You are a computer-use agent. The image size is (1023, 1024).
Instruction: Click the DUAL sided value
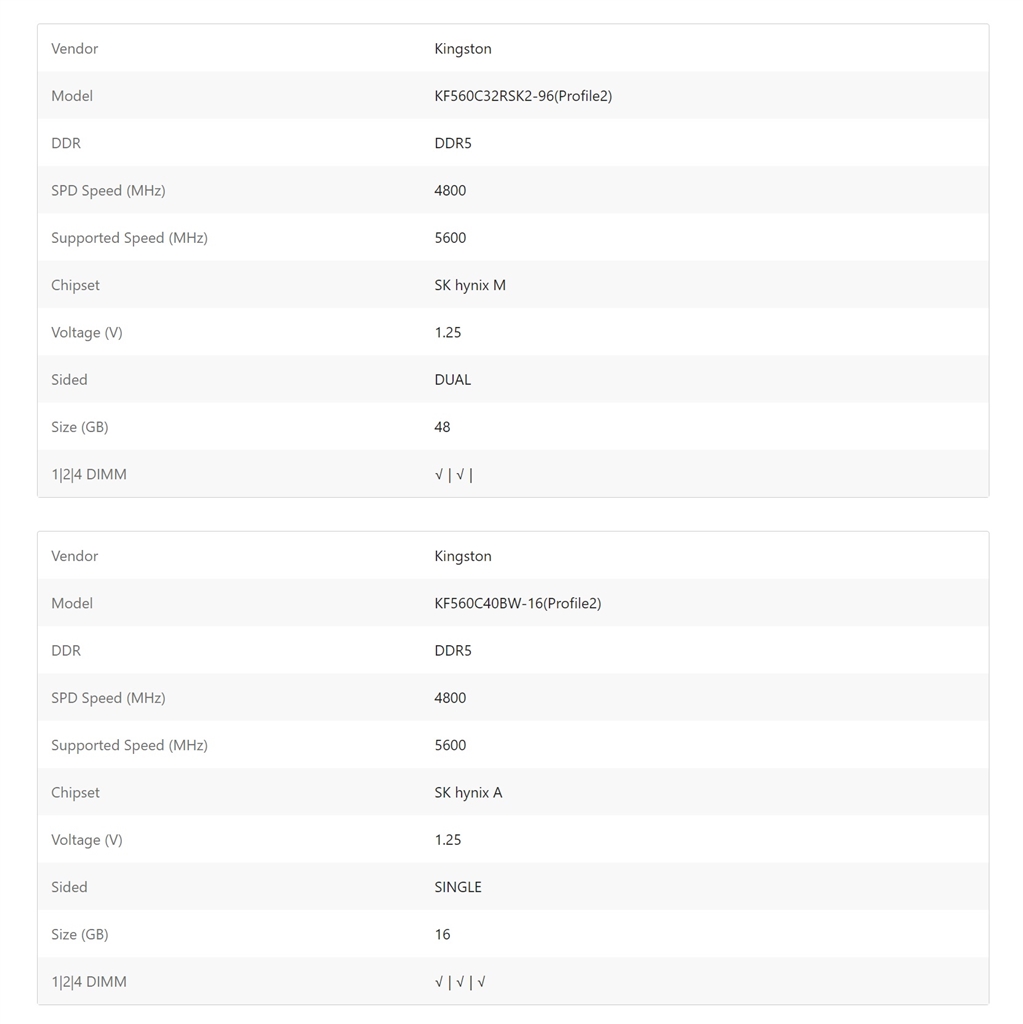[x=452, y=380]
